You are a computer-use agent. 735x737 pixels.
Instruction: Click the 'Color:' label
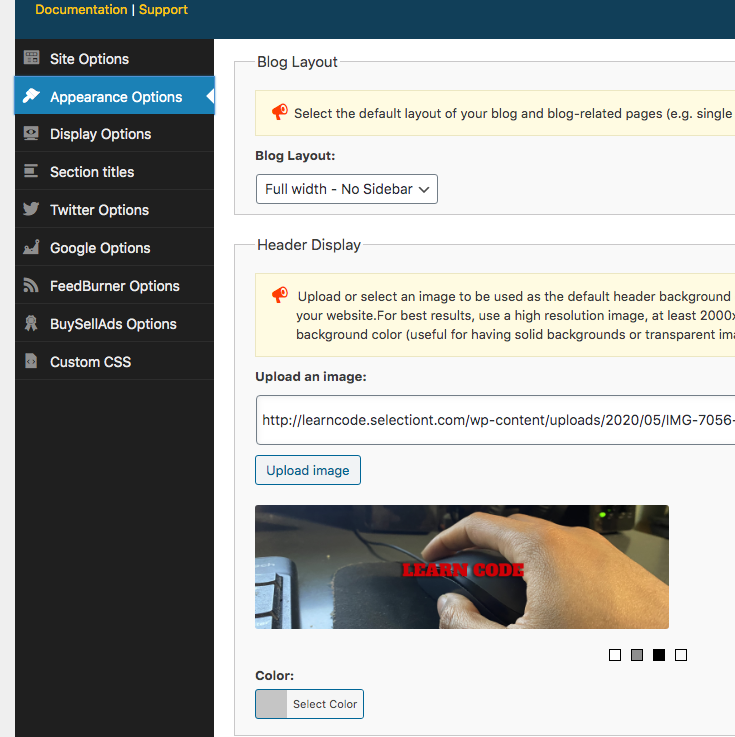click(274, 675)
